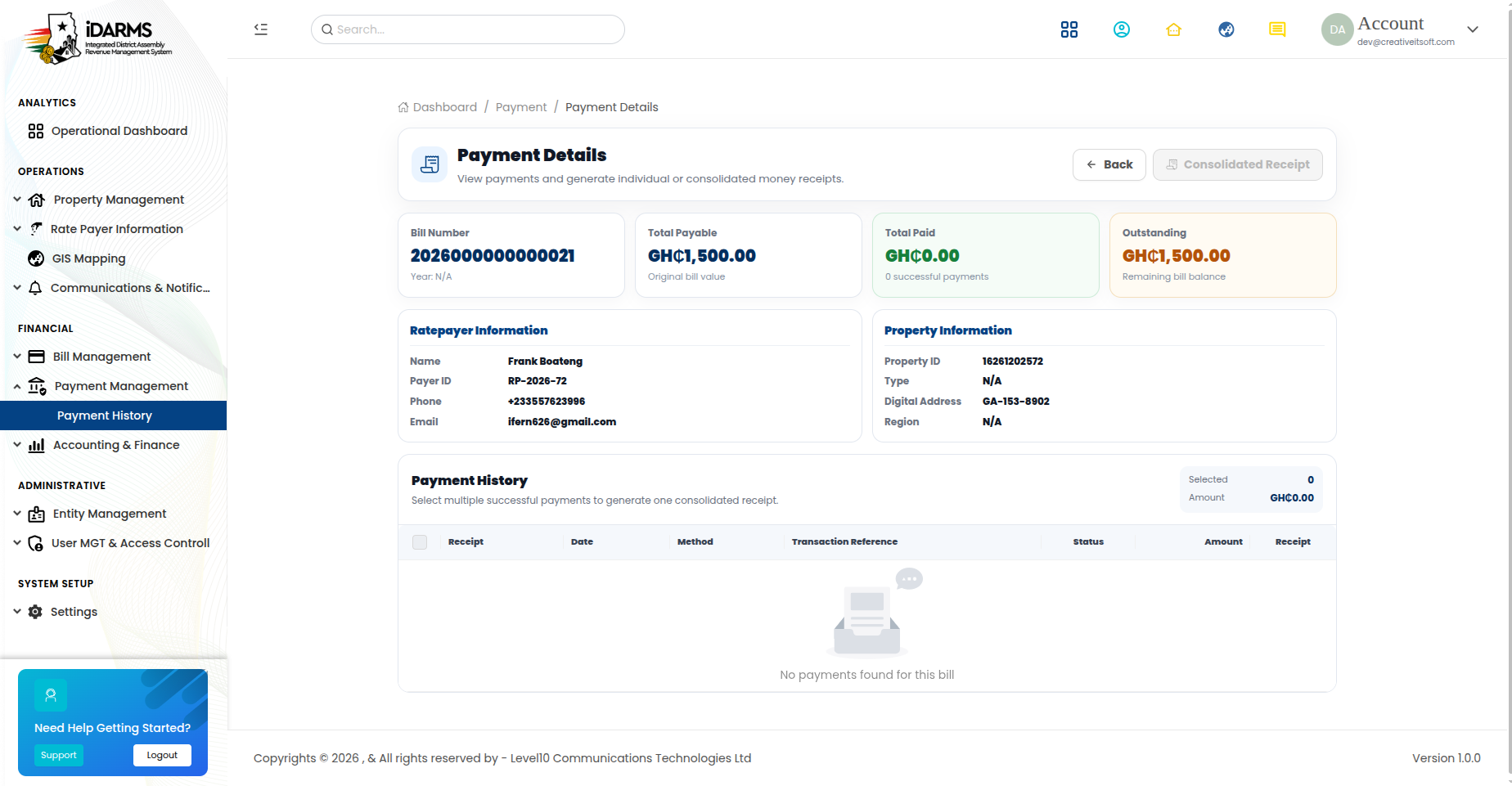Click the email ifern626@gmail.com
The width and height of the screenshot is (1512, 786).
(562, 422)
